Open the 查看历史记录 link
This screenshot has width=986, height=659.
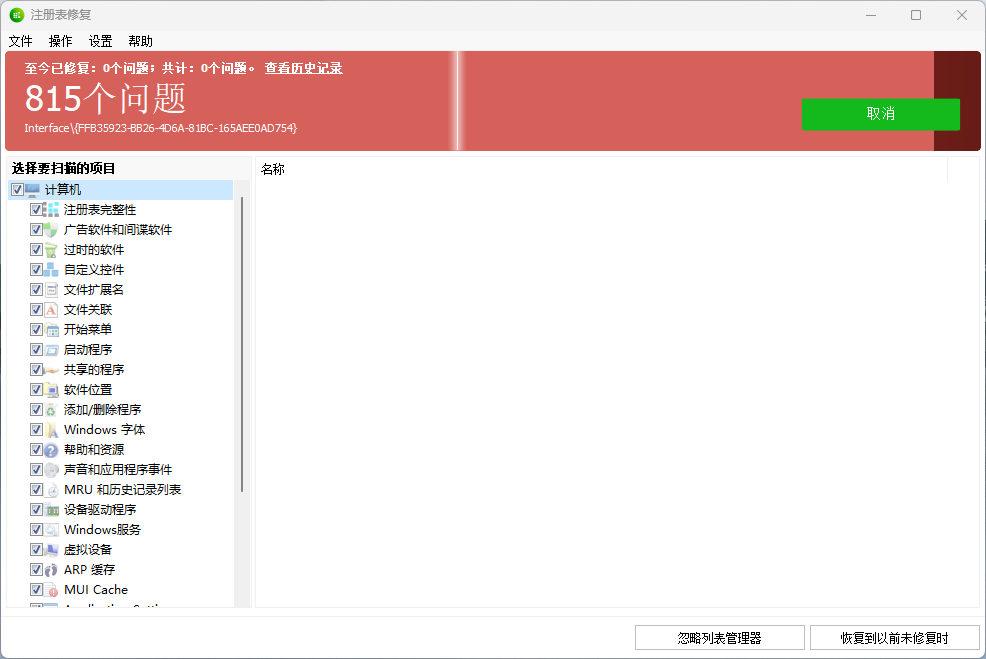(x=303, y=68)
